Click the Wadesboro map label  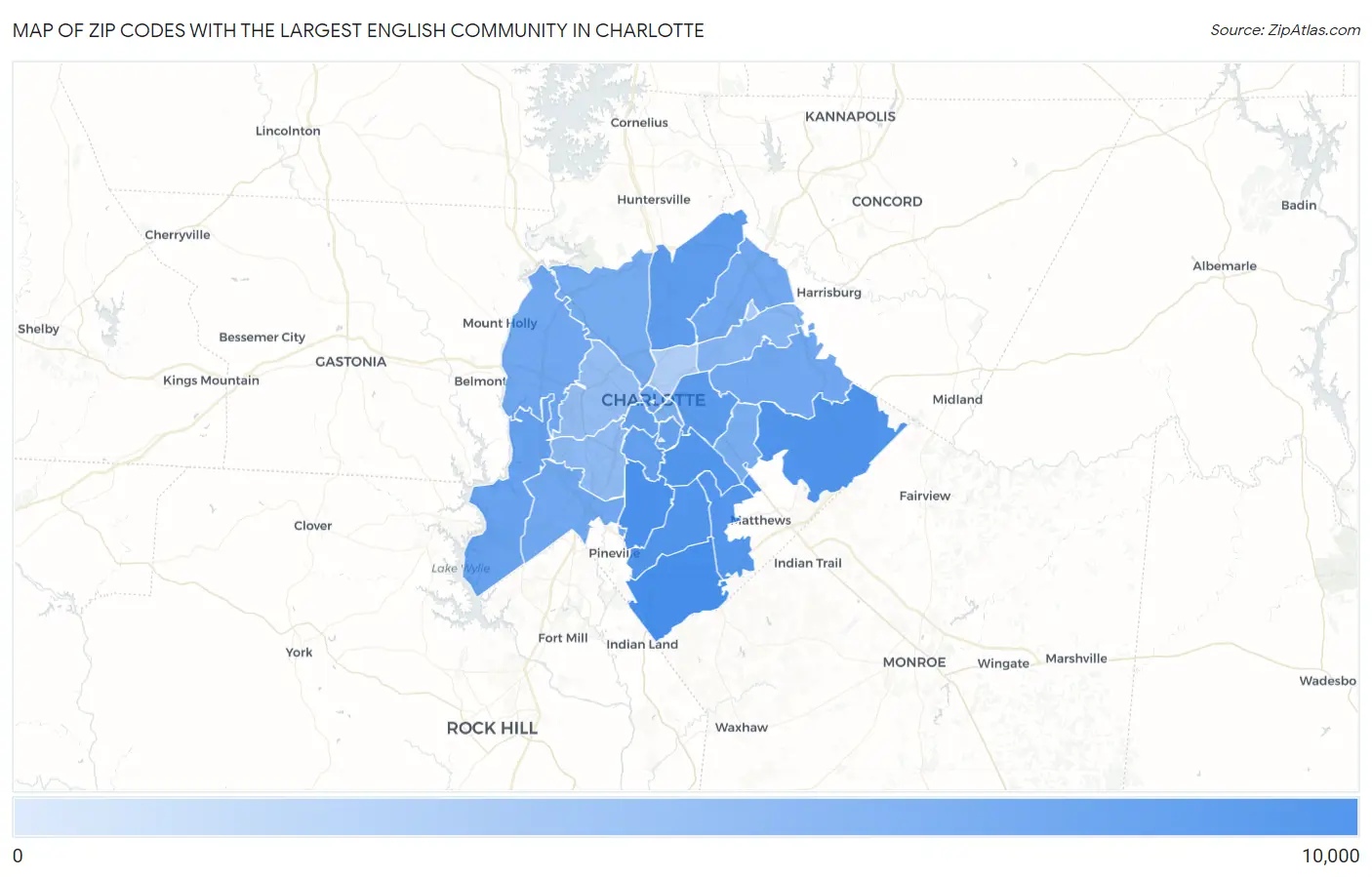(x=1327, y=681)
